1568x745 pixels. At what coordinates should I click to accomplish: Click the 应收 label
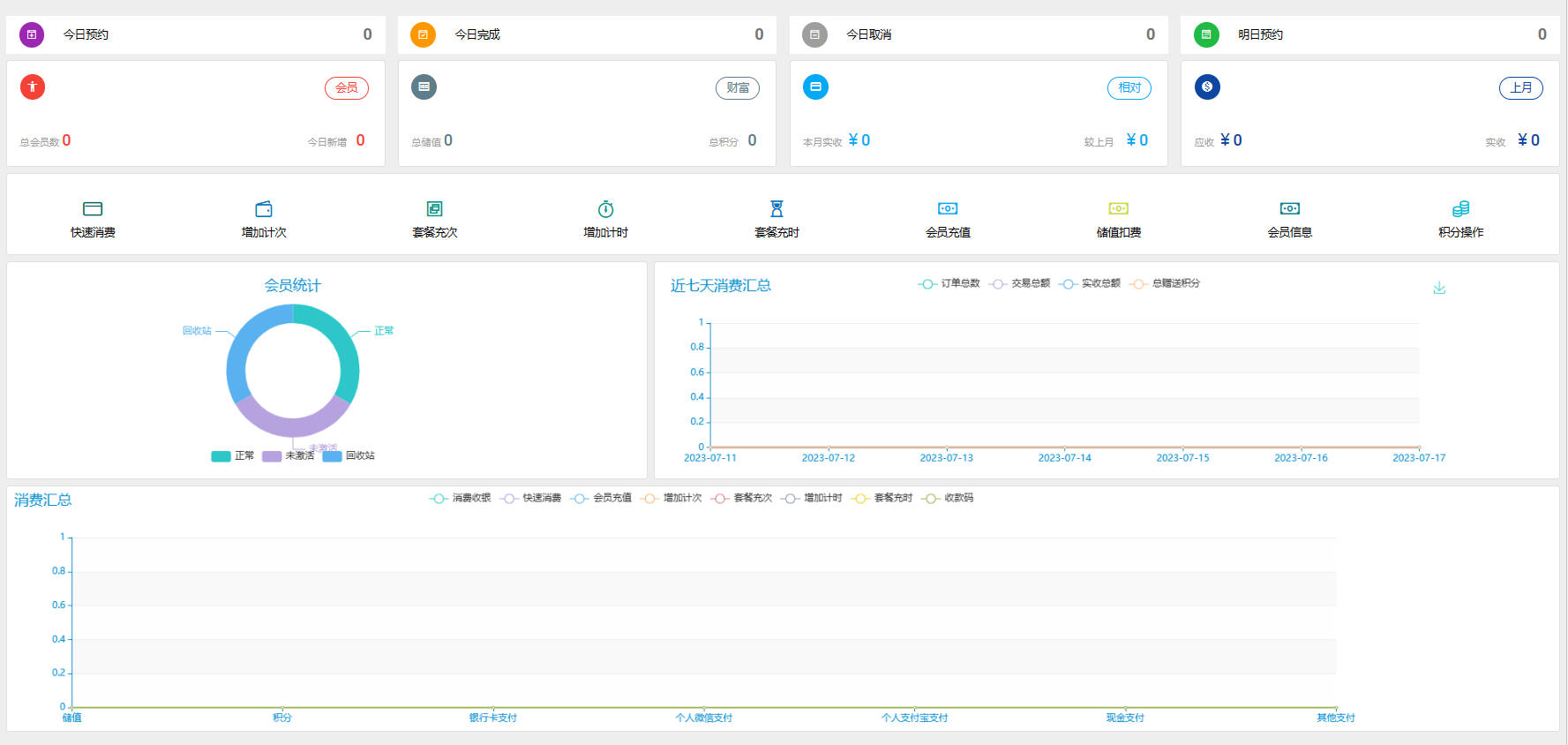(1204, 142)
